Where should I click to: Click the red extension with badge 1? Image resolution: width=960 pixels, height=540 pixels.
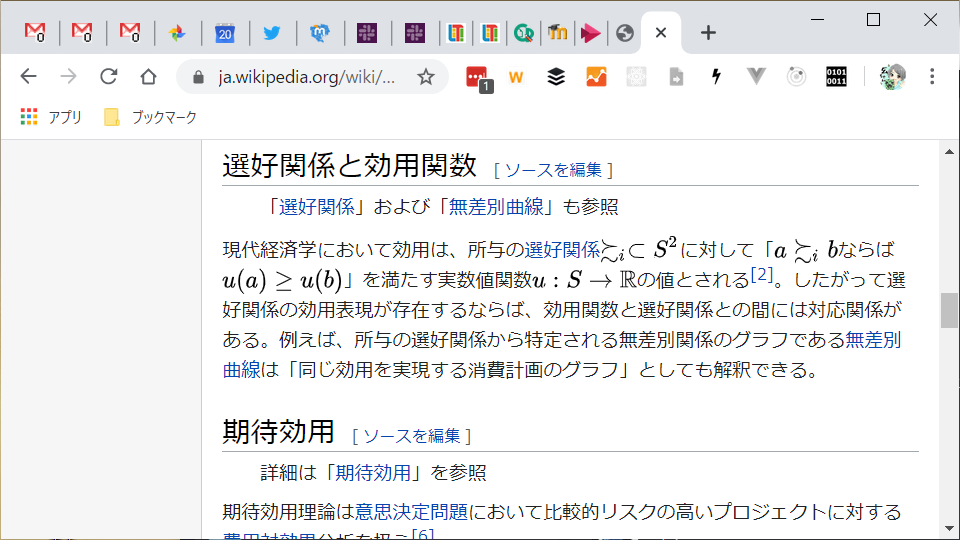(x=478, y=77)
